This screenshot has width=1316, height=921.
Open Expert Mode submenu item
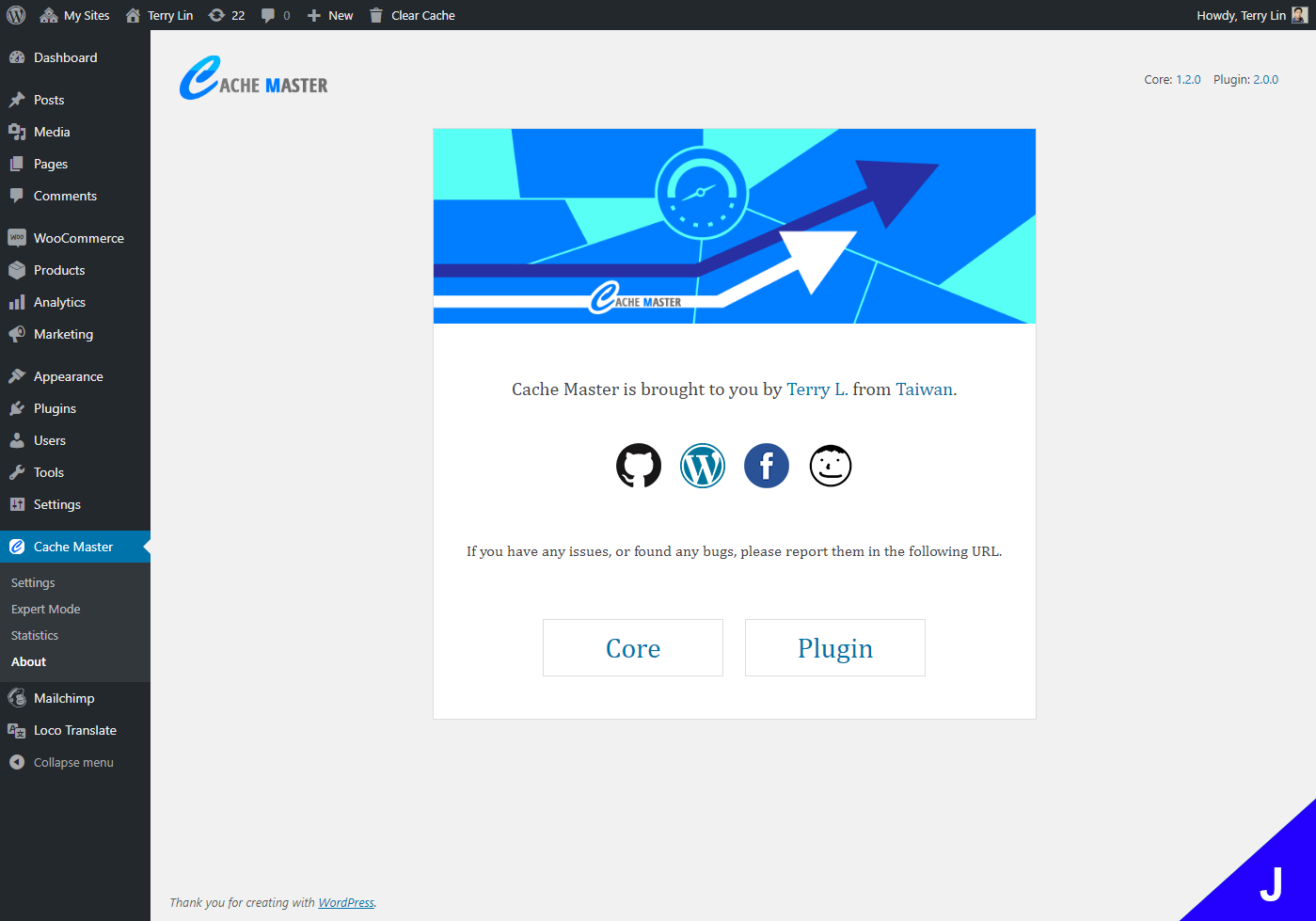click(46, 610)
